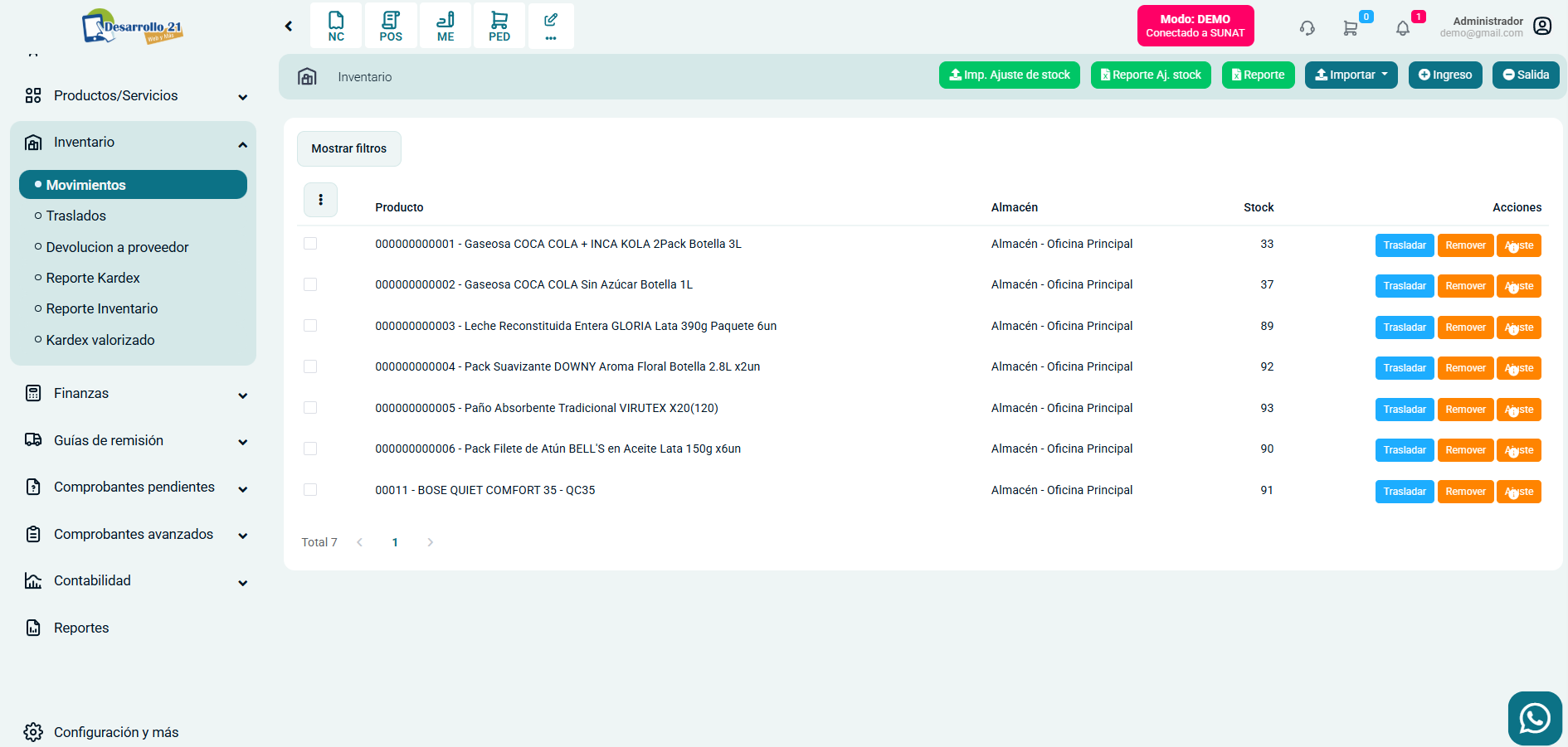Check the box for Gaseosa COCA COLA + INCA KOLA
This screenshot has height=747, width=1568.
[x=310, y=244]
